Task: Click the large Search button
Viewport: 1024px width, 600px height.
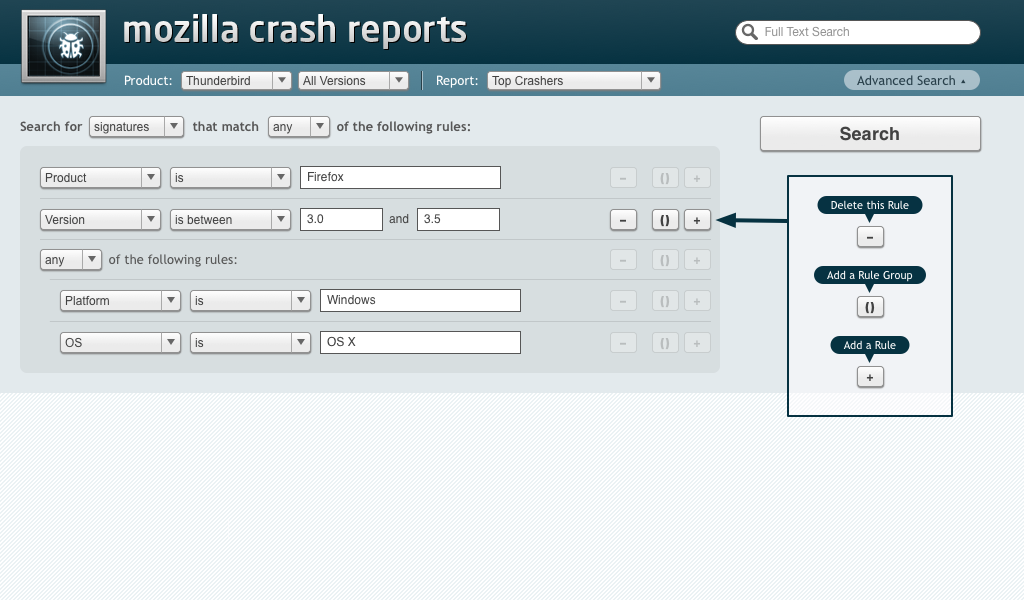Action: [870, 134]
